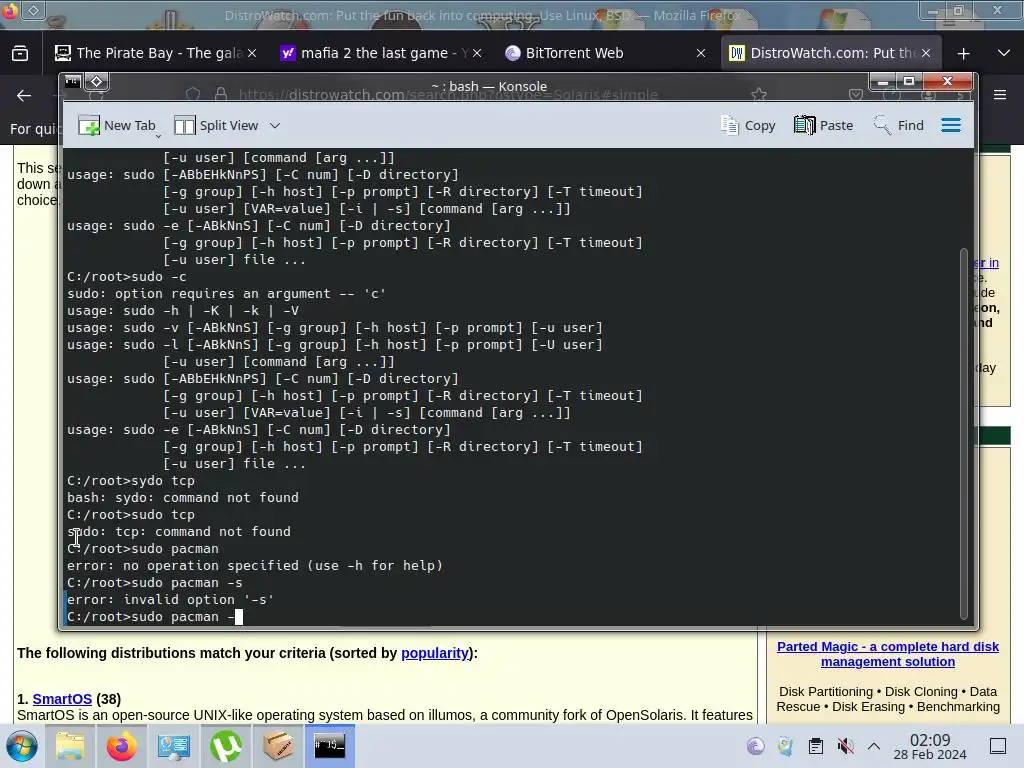Viewport: 1024px width, 768px height.
Task: Close the BitTorrent Web tab
Action: click(x=701, y=54)
